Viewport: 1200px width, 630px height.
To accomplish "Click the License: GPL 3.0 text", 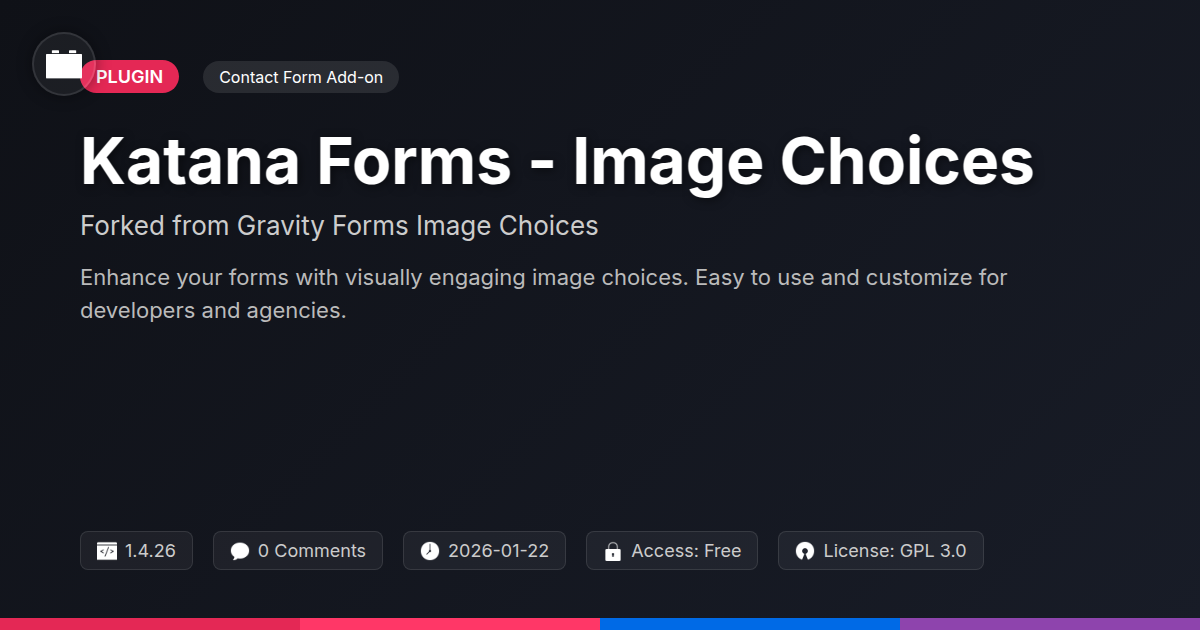I will pyautogui.click(x=895, y=551).
